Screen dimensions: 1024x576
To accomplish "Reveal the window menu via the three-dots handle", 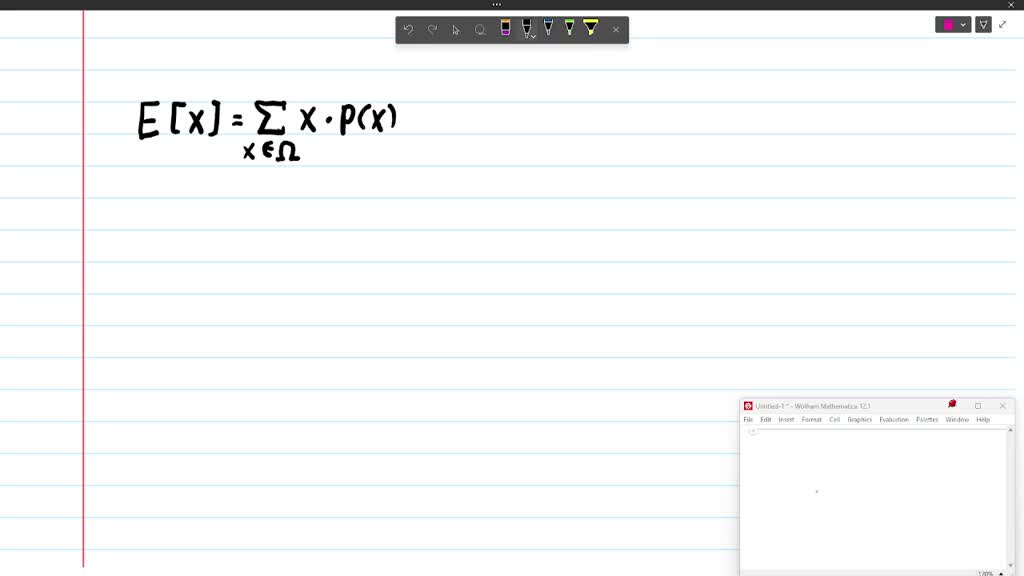I will coord(496,6).
